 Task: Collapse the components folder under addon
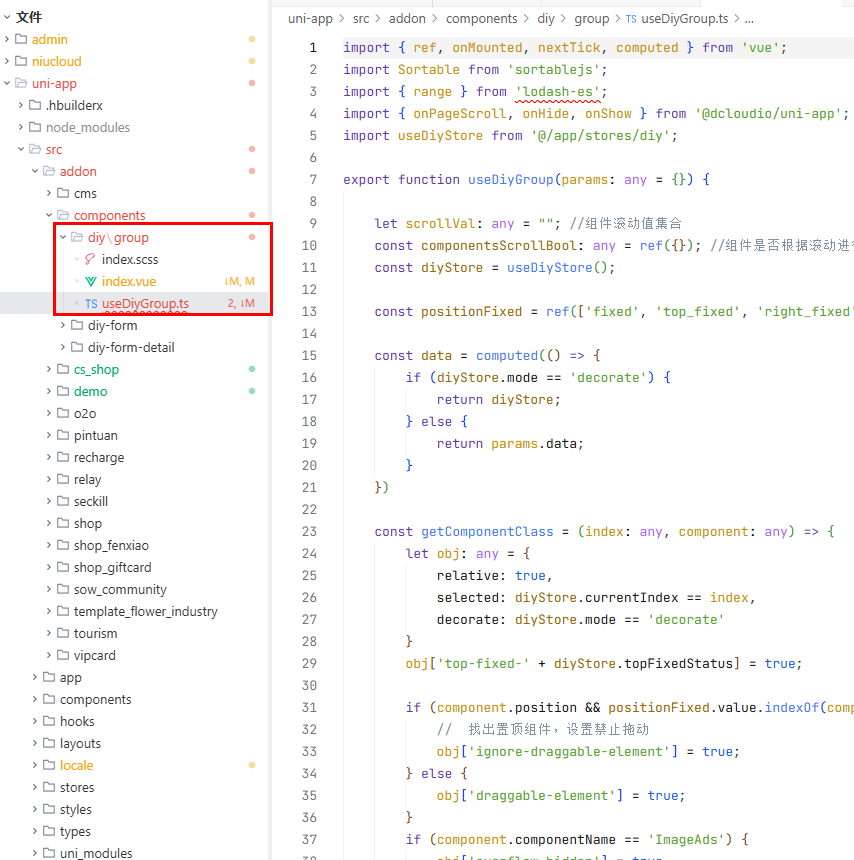pyautogui.click(x=49, y=216)
